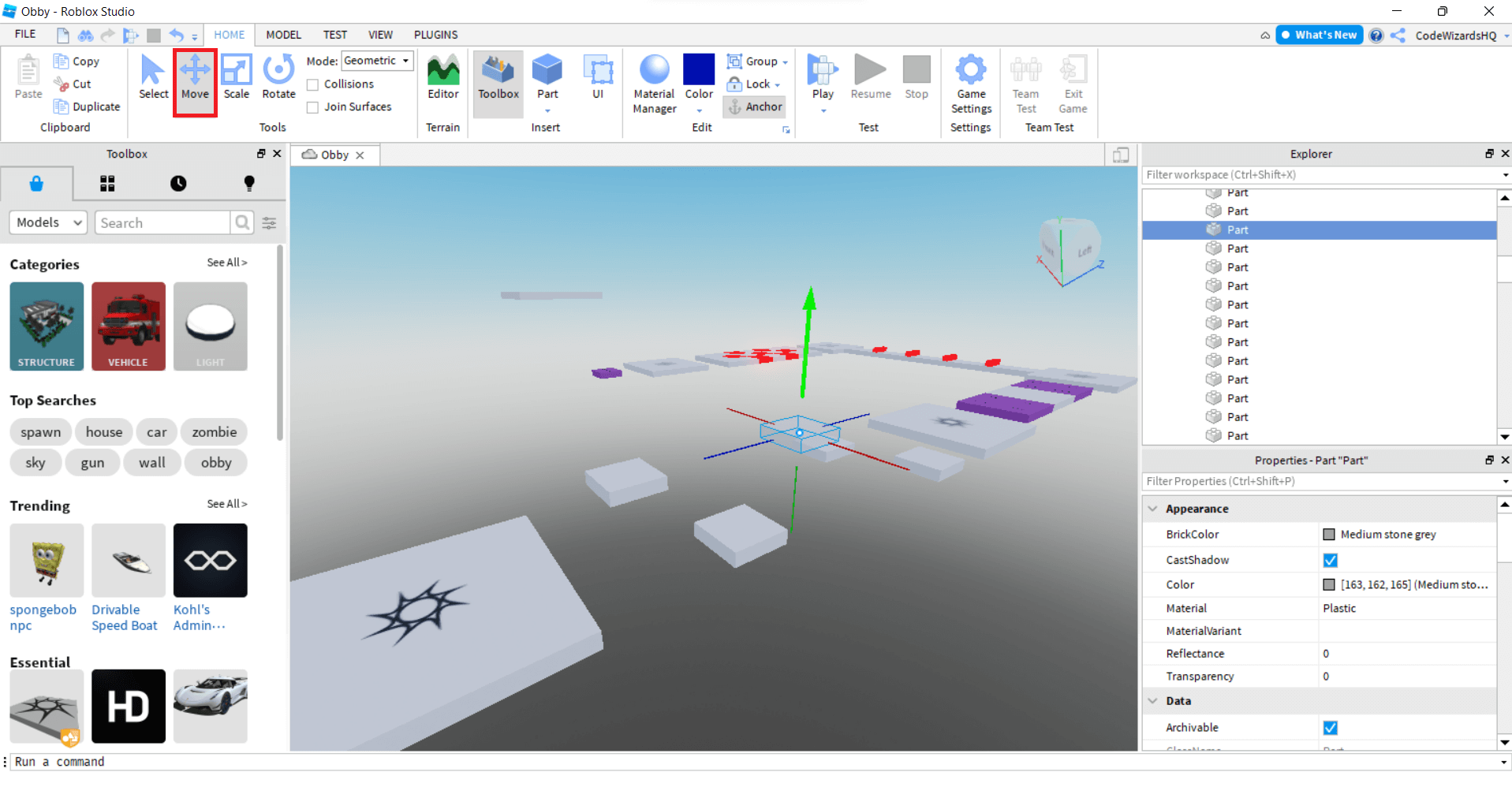This screenshot has width=1512, height=802.
Task: Insert a new Part
Action: point(547,76)
